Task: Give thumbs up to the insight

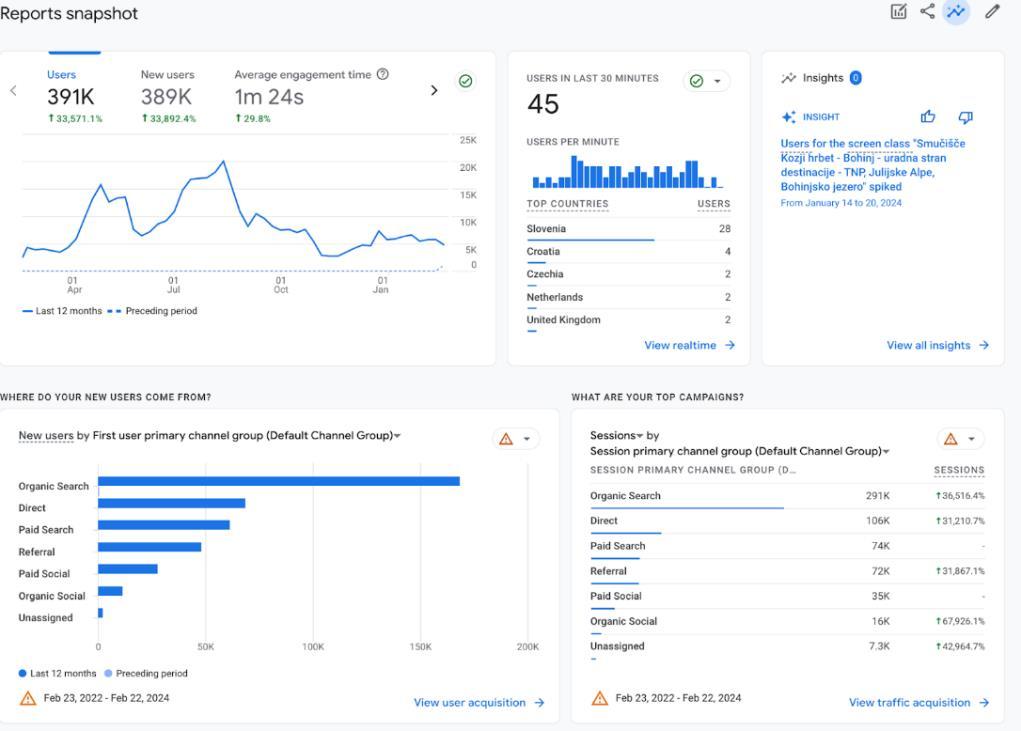Action: pyautogui.click(x=928, y=117)
